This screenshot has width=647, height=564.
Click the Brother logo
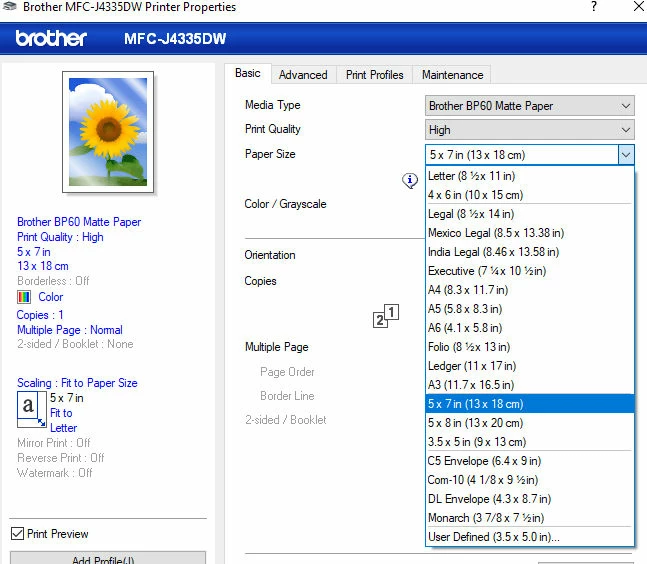pos(51,38)
